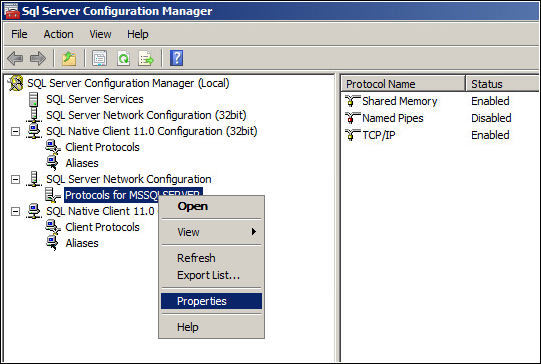Click the SQL Native Client 11.0 Configuration (32bit) icon
This screenshot has height=364, width=541.
click(x=34, y=131)
